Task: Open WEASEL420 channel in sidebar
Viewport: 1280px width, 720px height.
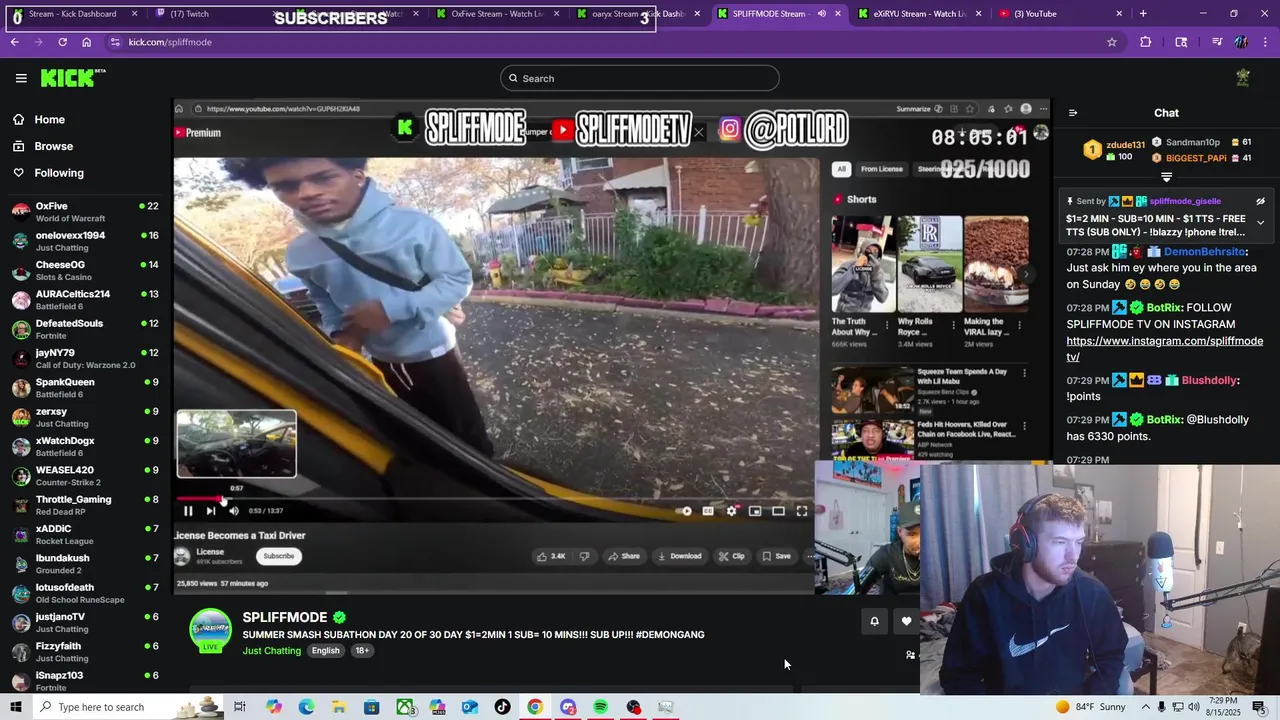Action: (x=85, y=476)
